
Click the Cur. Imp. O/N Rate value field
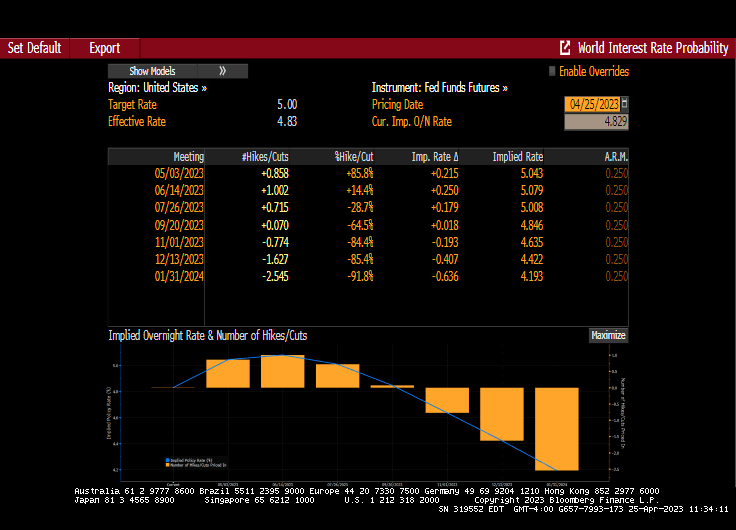[596, 122]
